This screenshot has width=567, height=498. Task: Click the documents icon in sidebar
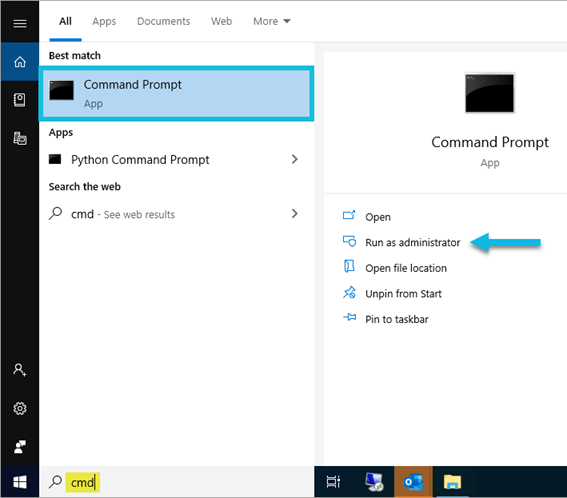(20, 139)
